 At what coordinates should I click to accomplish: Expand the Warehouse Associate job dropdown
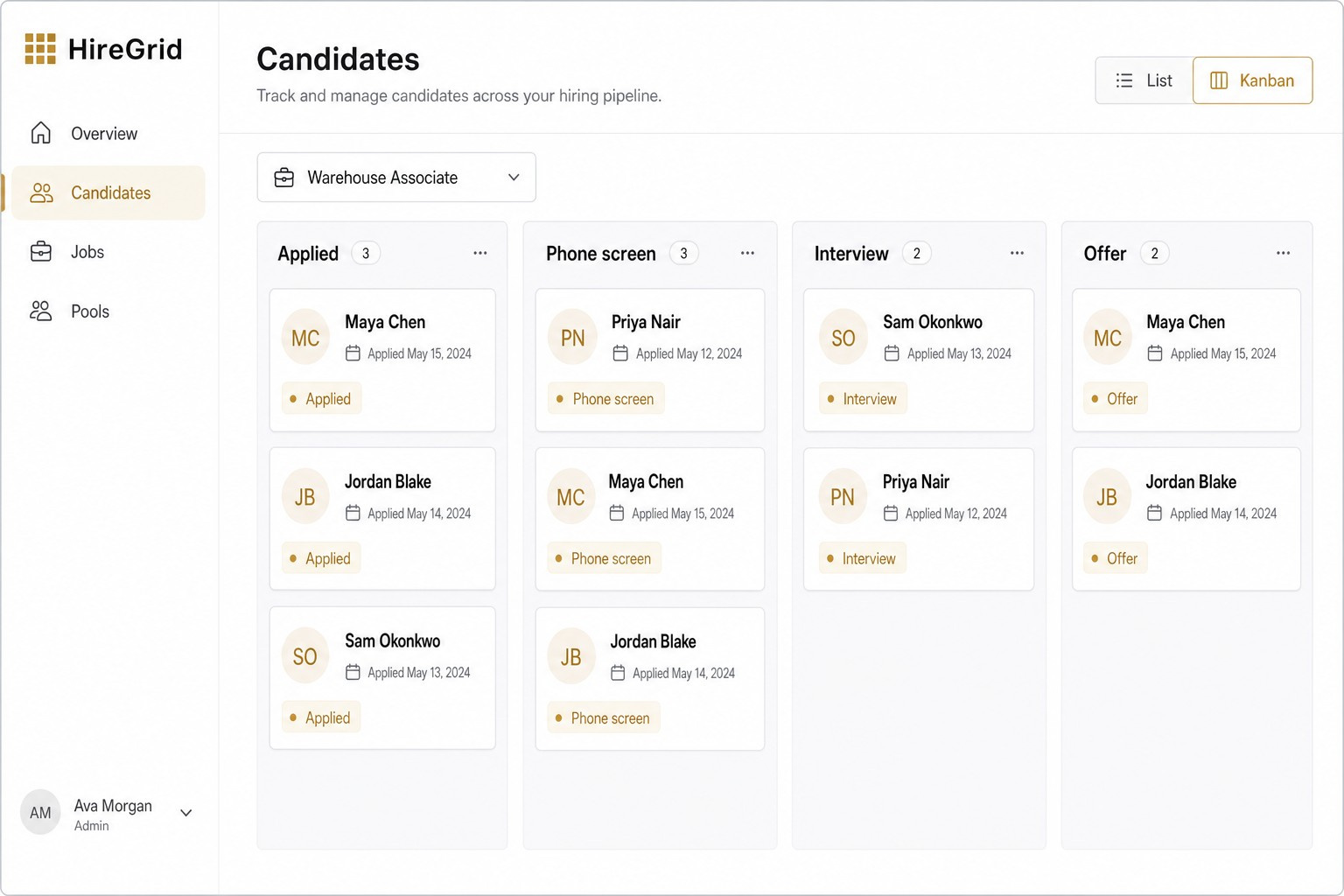click(396, 178)
